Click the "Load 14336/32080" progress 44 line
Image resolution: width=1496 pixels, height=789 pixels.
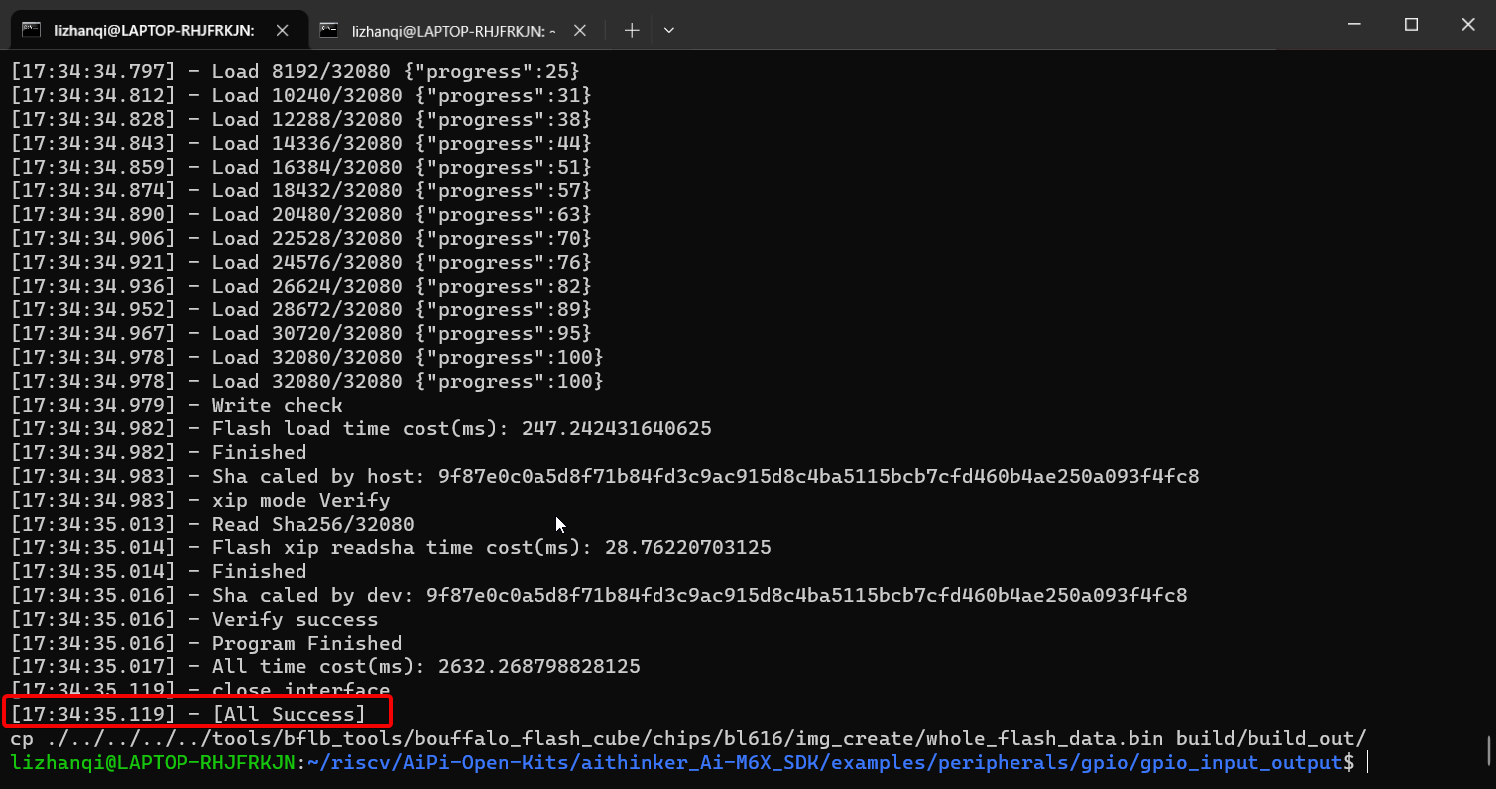pyautogui.click(x=301, y=143)
